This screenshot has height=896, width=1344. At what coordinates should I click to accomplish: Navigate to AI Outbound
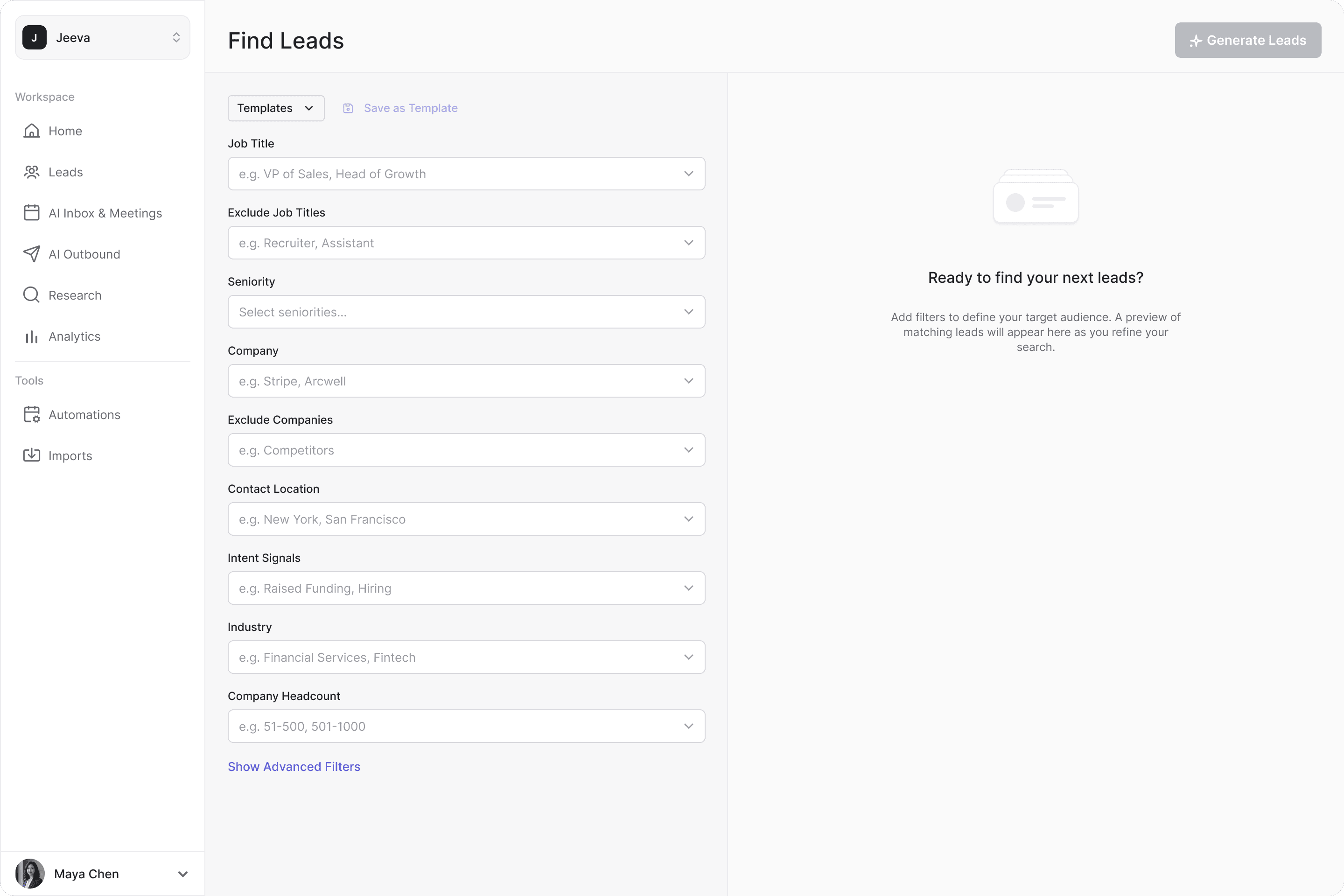pyautogui.click(x=84, y=254)
